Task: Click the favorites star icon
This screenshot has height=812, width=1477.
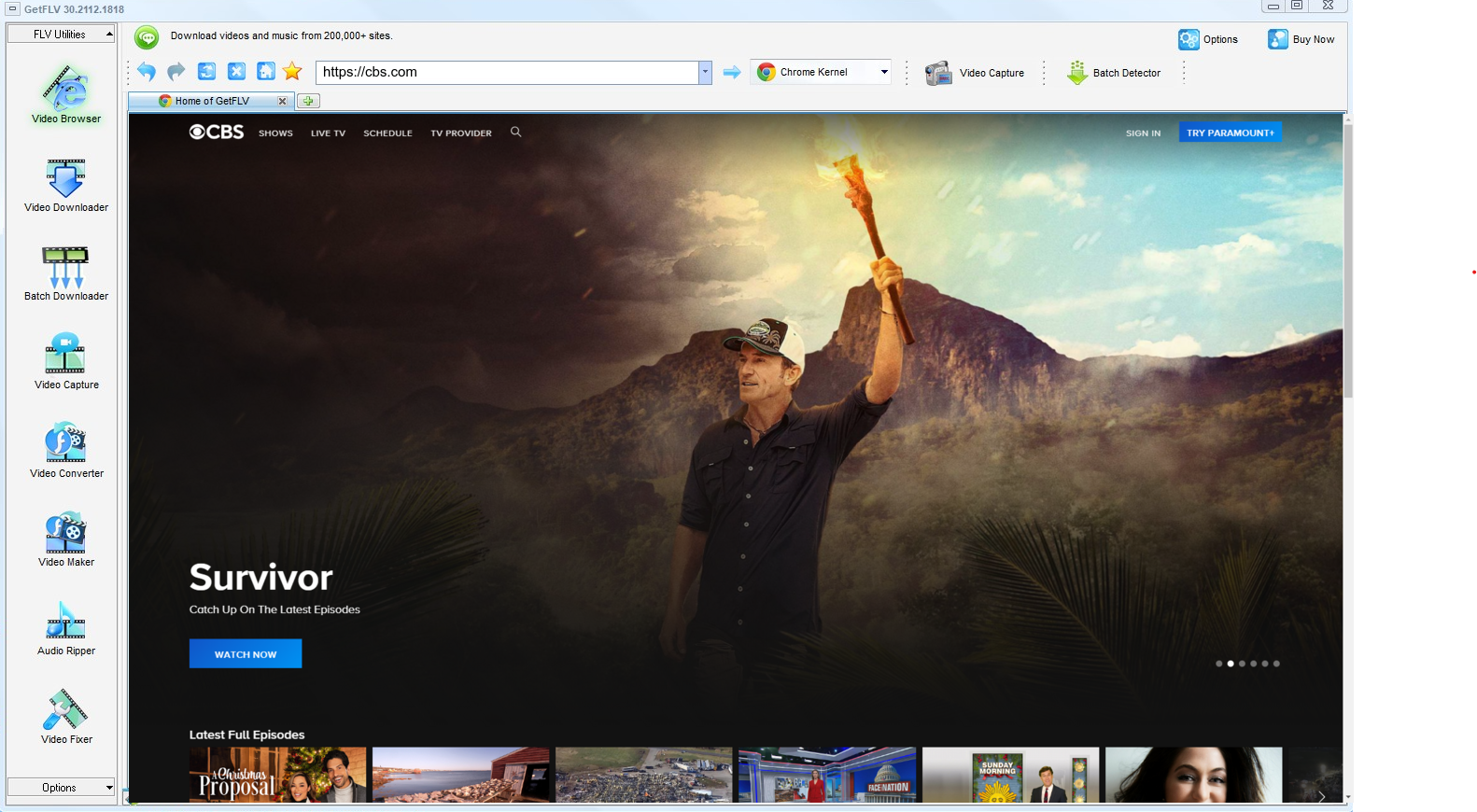Action: (x=292, y=72)
